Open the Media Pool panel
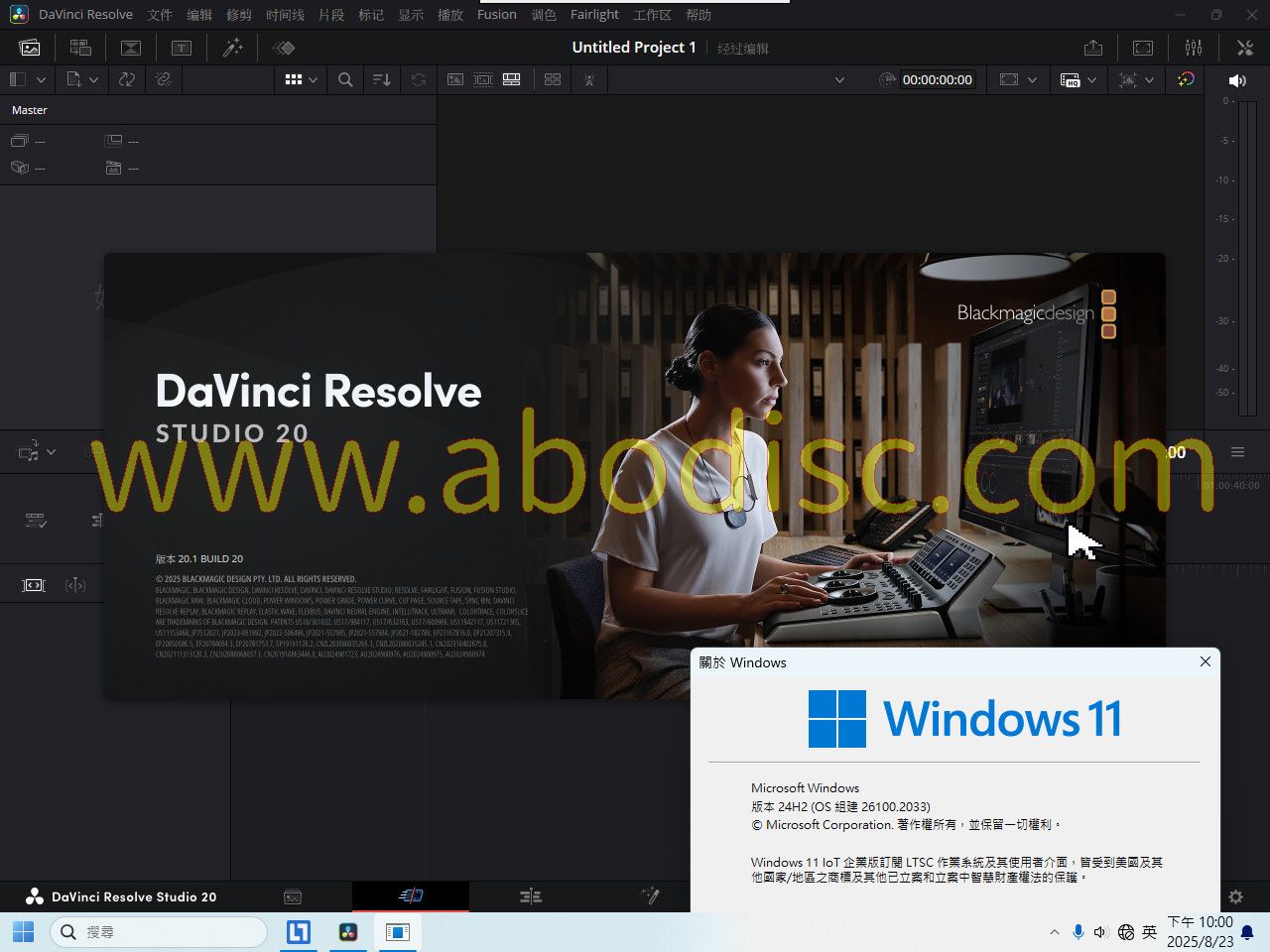1270x952 pixels. (x=30, y=48)
